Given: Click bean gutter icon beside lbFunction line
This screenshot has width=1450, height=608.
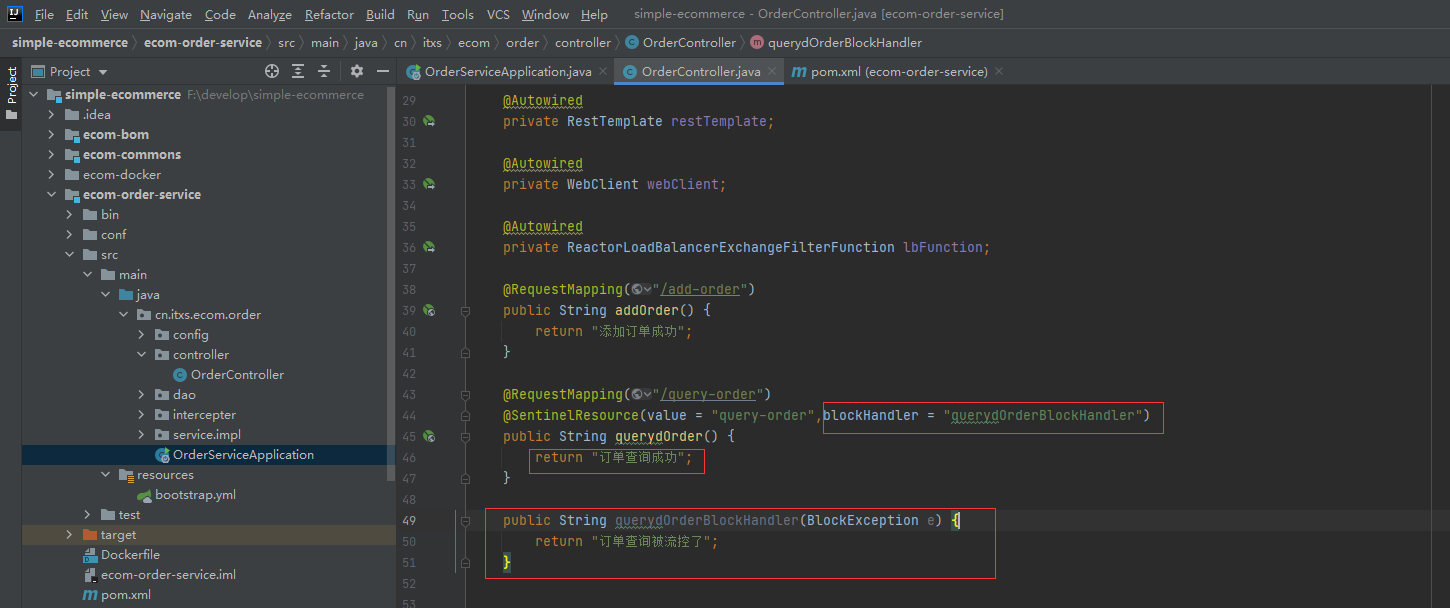Looking at the screenshot, I should [429, 247].
